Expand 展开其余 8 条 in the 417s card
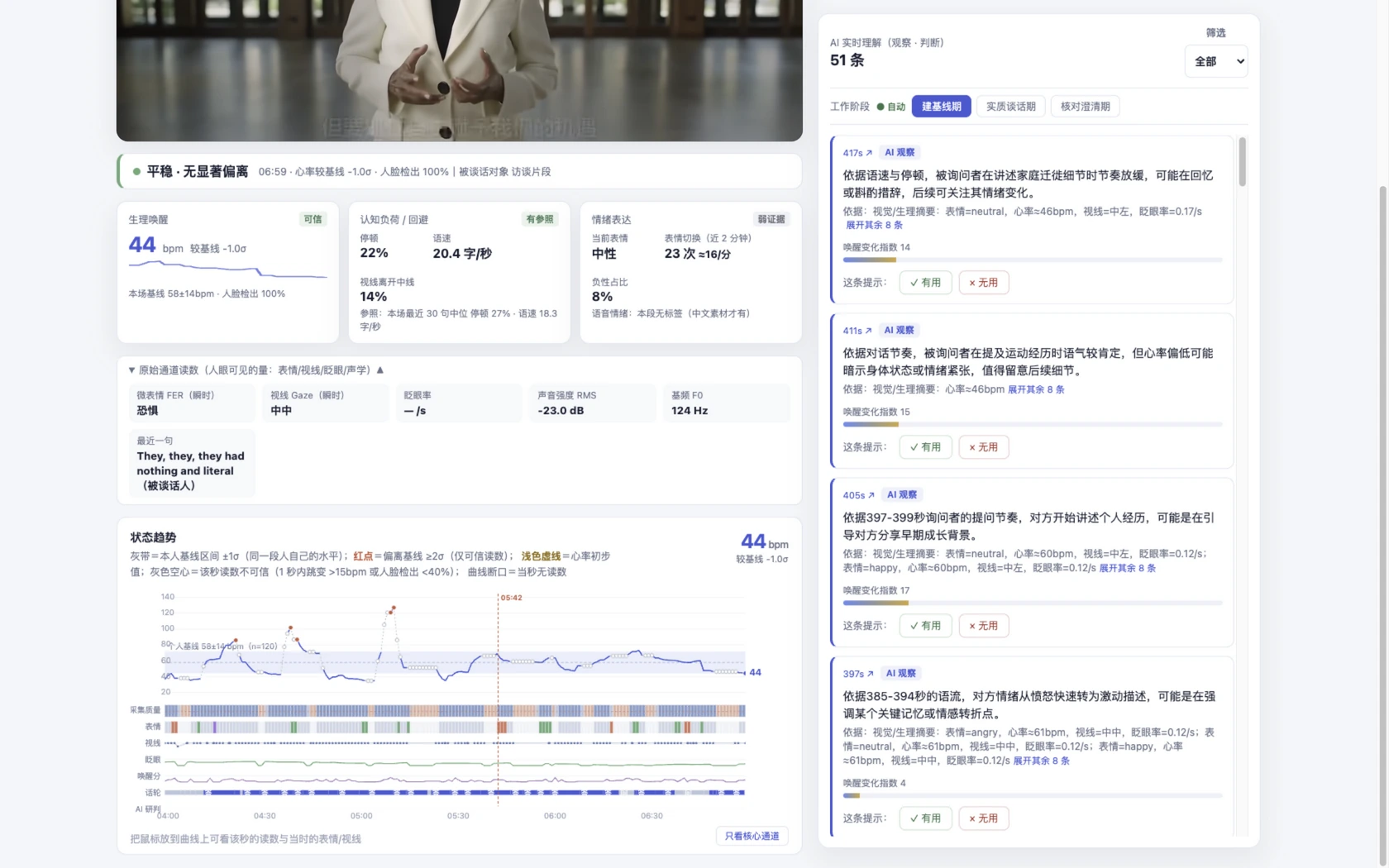1389x868 pixels. pos(874,225)
